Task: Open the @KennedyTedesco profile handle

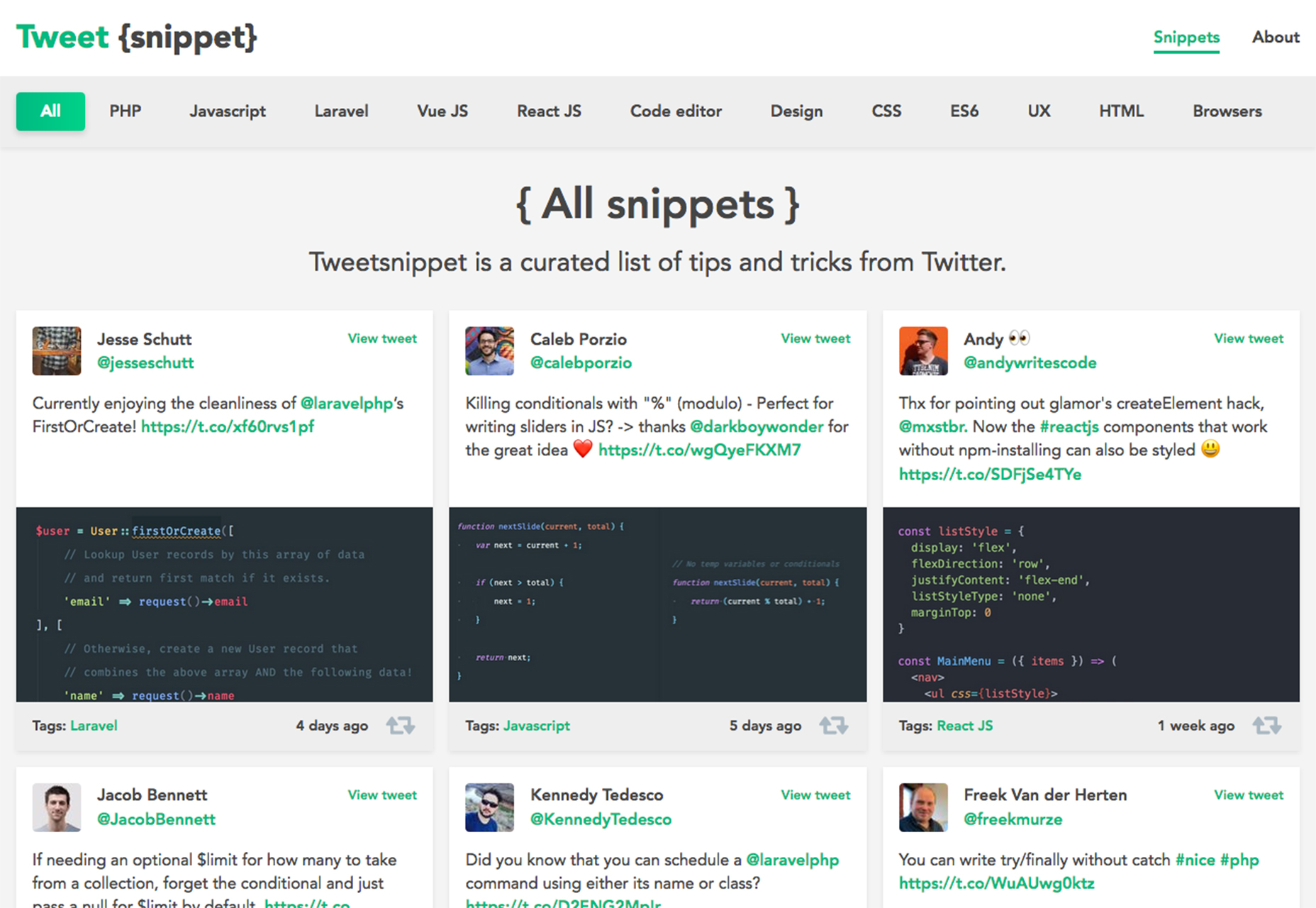Action: pos(601,819)
